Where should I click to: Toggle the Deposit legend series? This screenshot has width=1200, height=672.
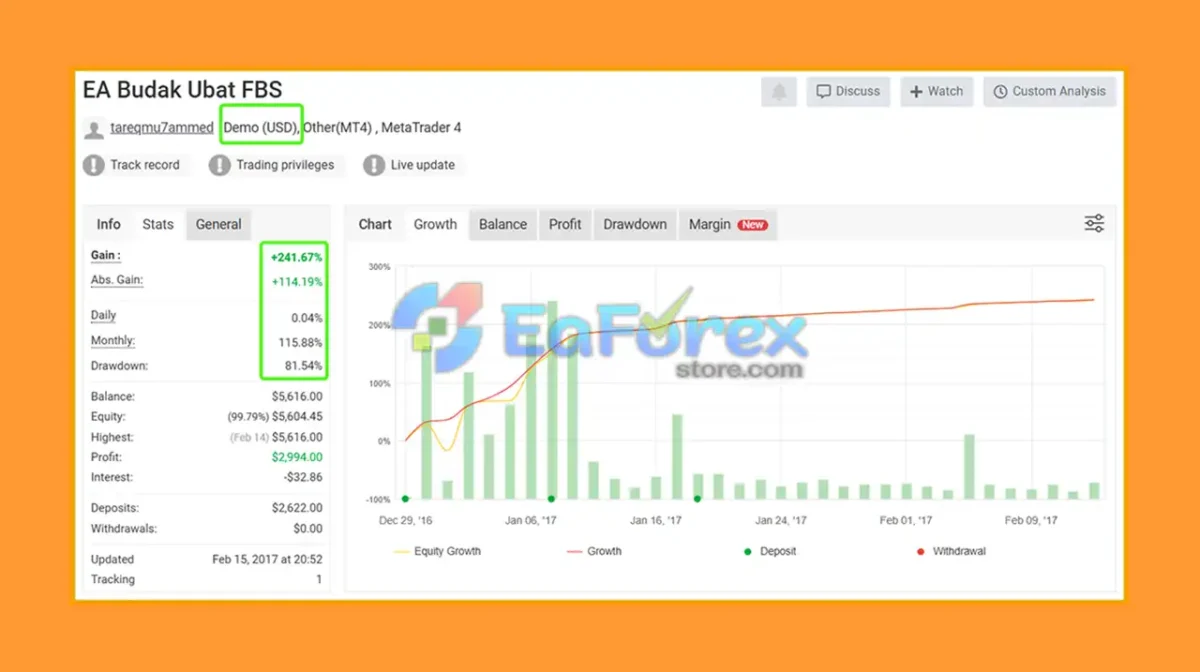pyautogui.click(x=769, y=551)
